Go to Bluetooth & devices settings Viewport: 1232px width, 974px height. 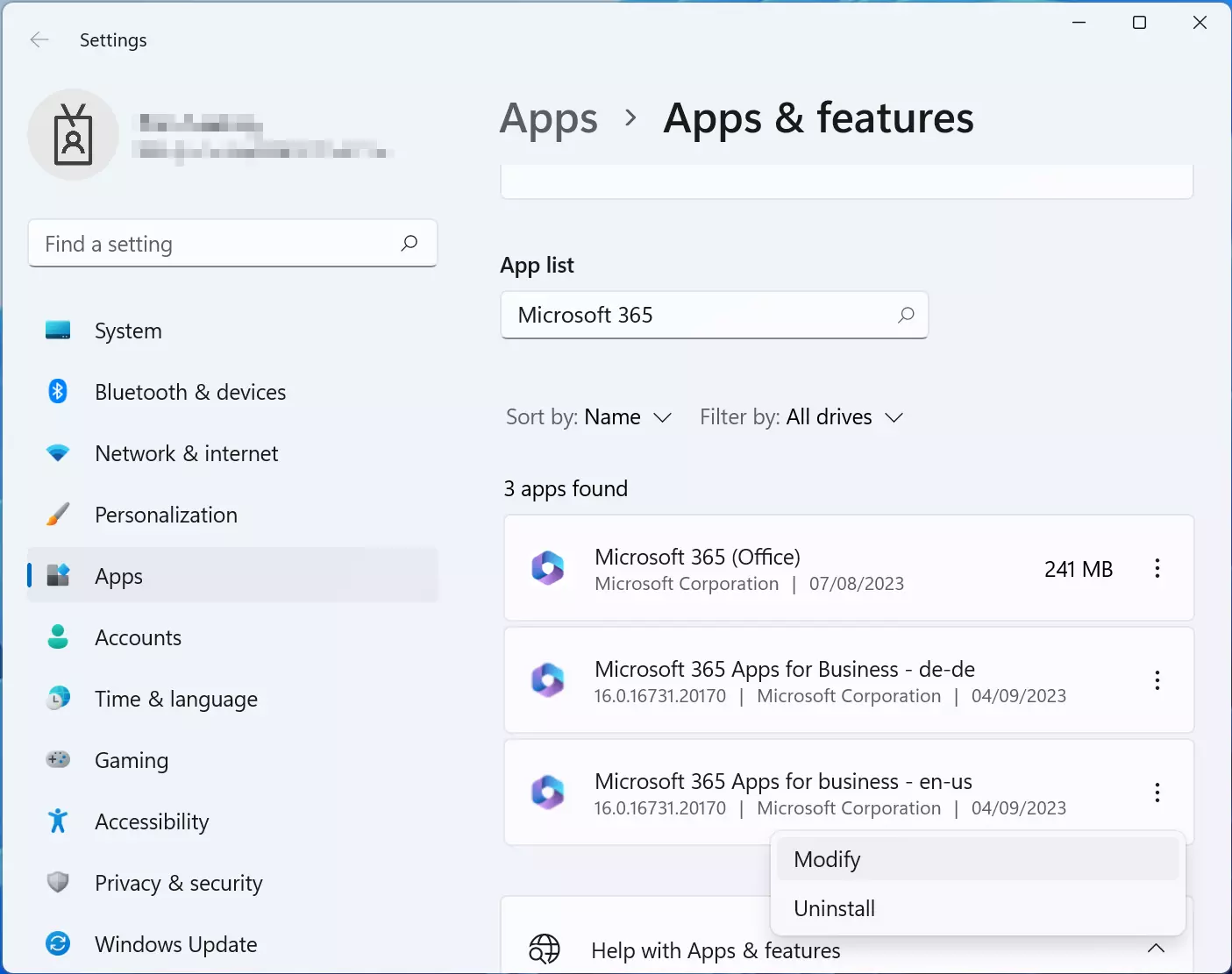(232, 392)
